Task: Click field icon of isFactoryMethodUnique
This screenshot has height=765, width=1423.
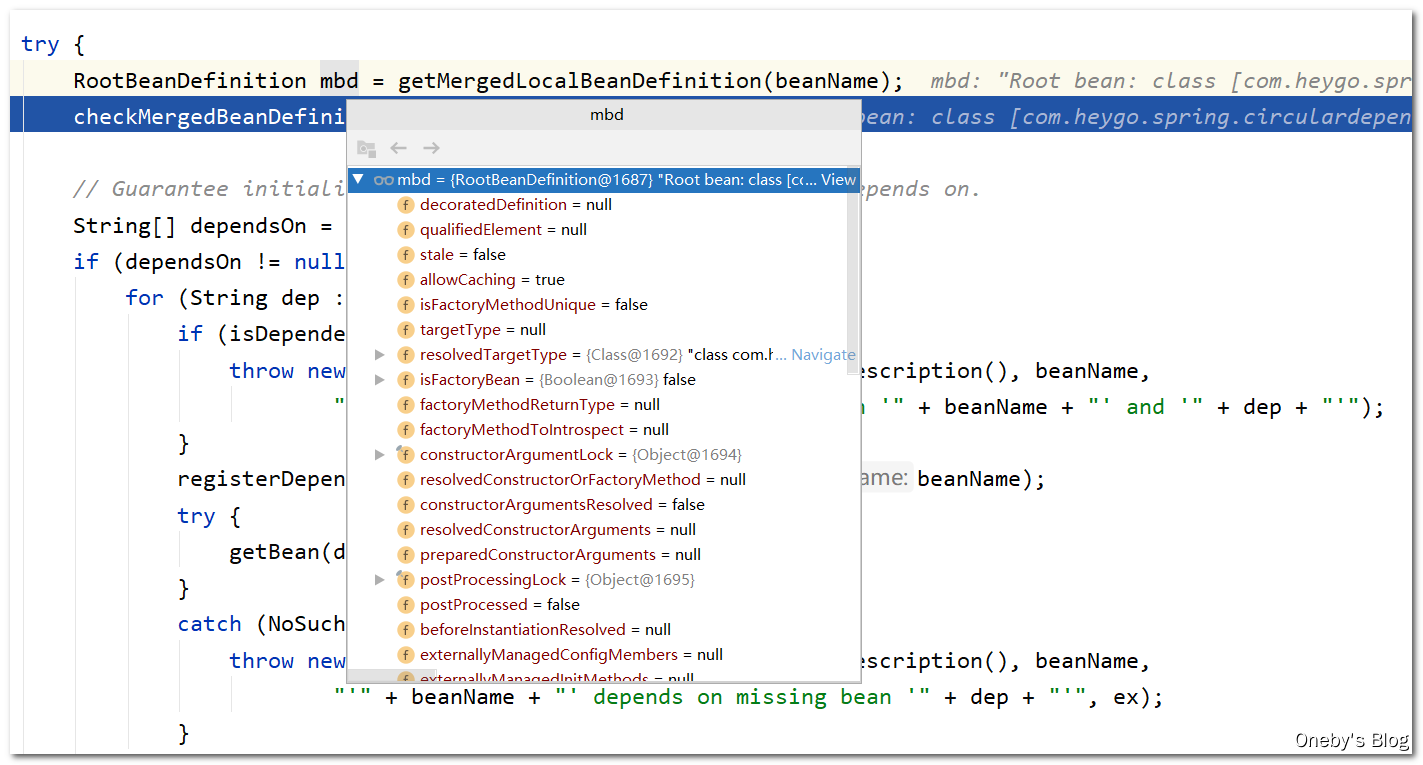Action: [x=405, y=305]
